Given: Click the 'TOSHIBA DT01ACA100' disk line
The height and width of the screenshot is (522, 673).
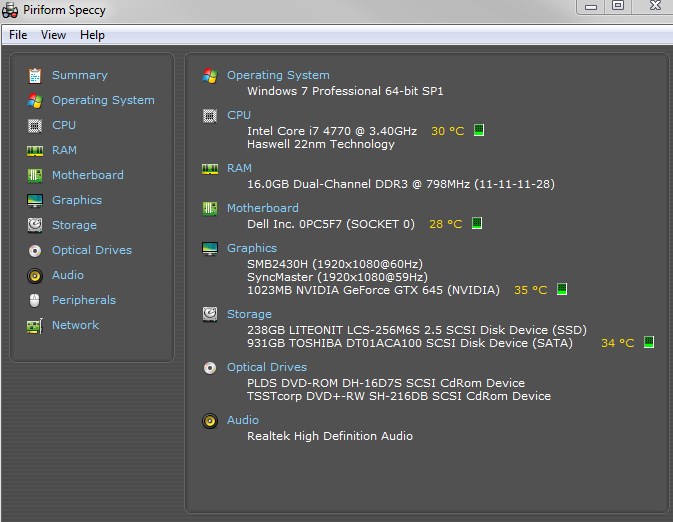Looking at the screenshot, I should pos(410,343).
